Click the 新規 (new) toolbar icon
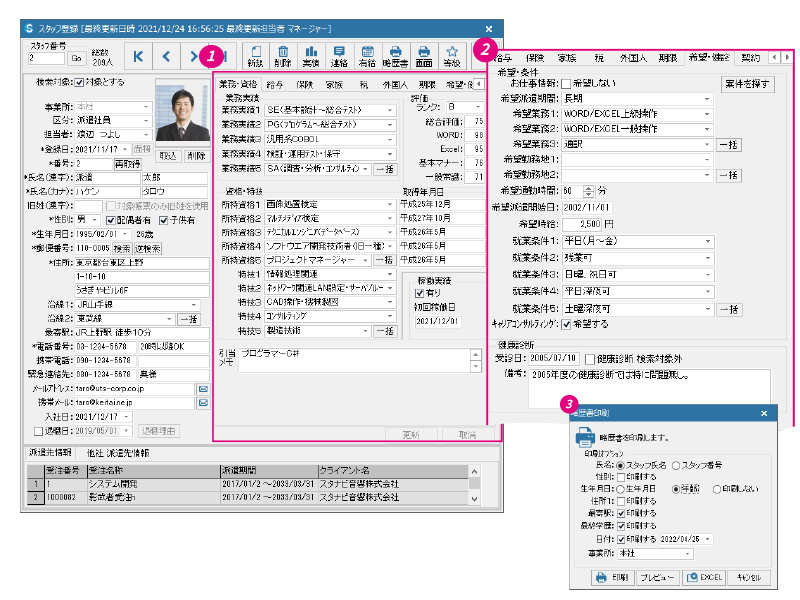 [x=255, y=56]
